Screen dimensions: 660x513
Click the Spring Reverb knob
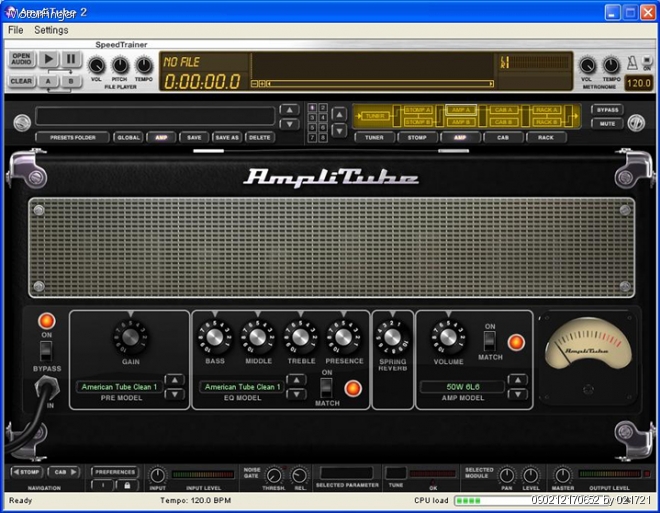(392, 340)
